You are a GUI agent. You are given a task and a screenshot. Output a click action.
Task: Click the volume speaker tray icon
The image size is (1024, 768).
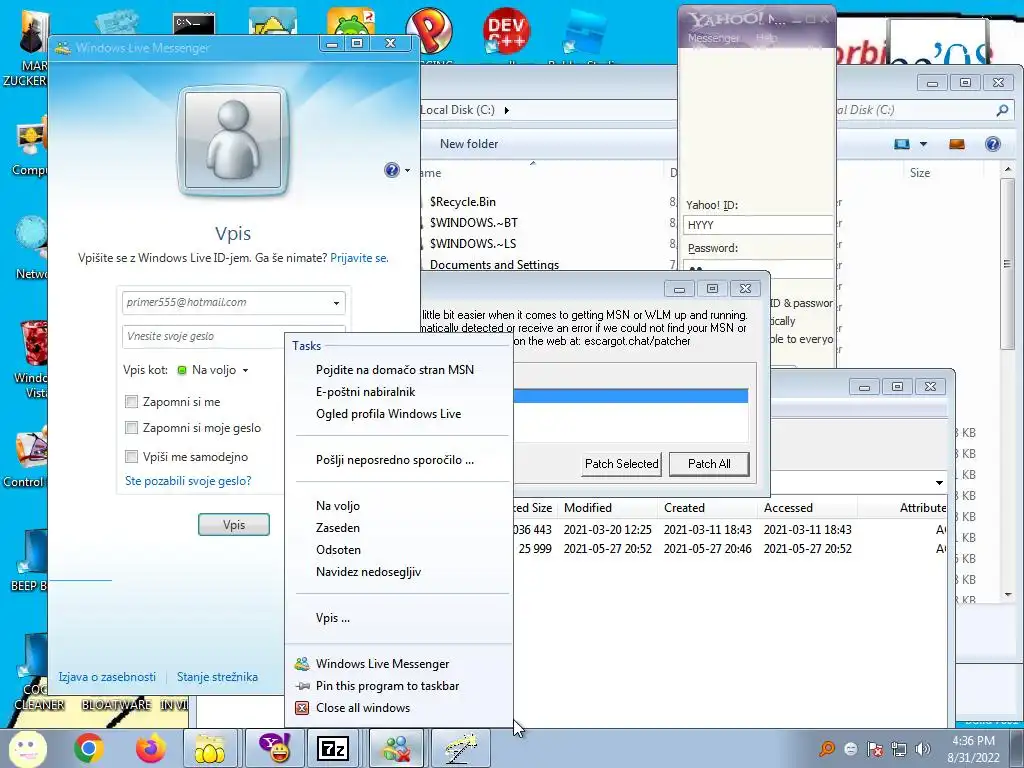click(x=923, y=749)
